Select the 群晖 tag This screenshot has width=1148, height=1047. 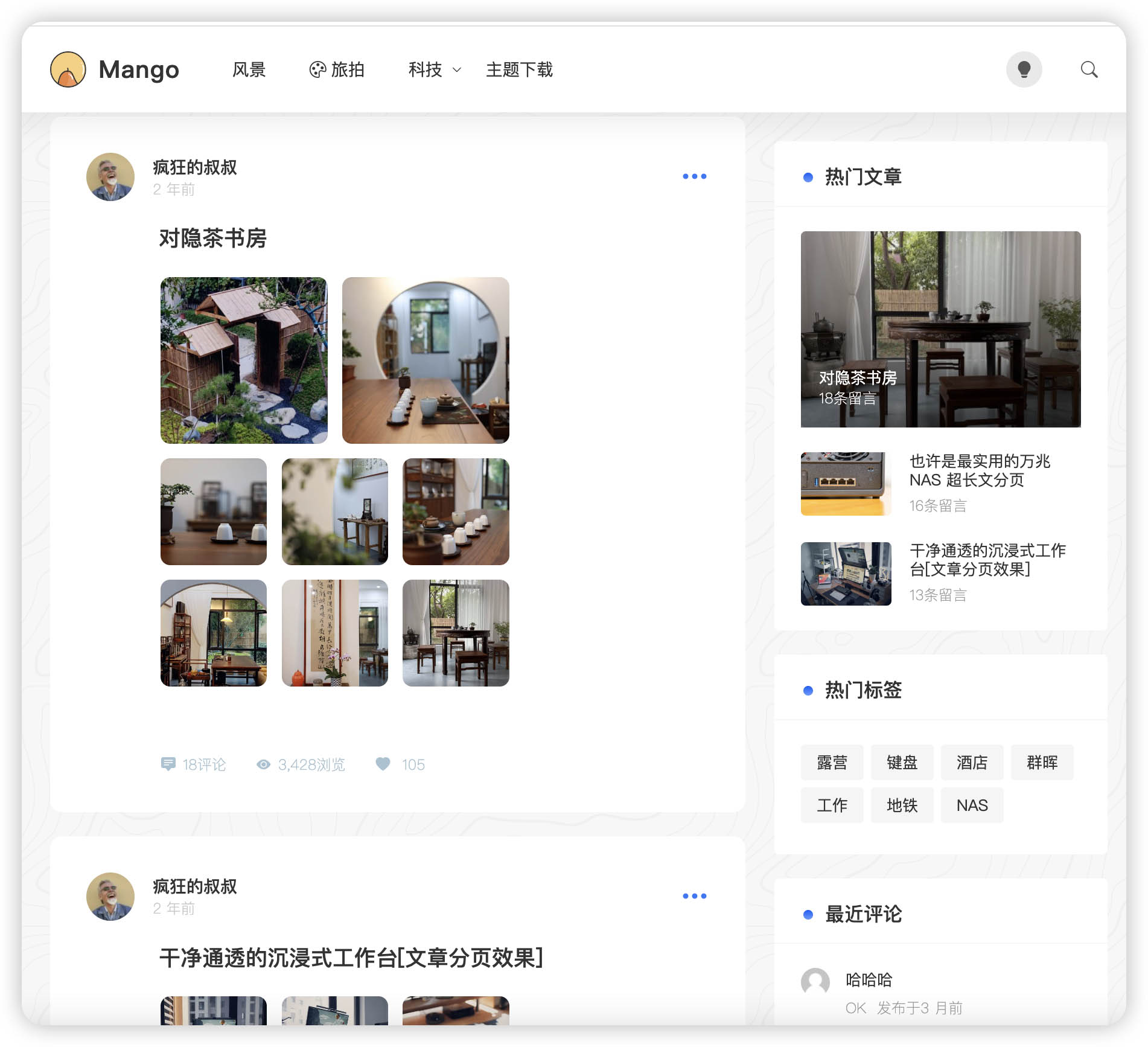1042,763
